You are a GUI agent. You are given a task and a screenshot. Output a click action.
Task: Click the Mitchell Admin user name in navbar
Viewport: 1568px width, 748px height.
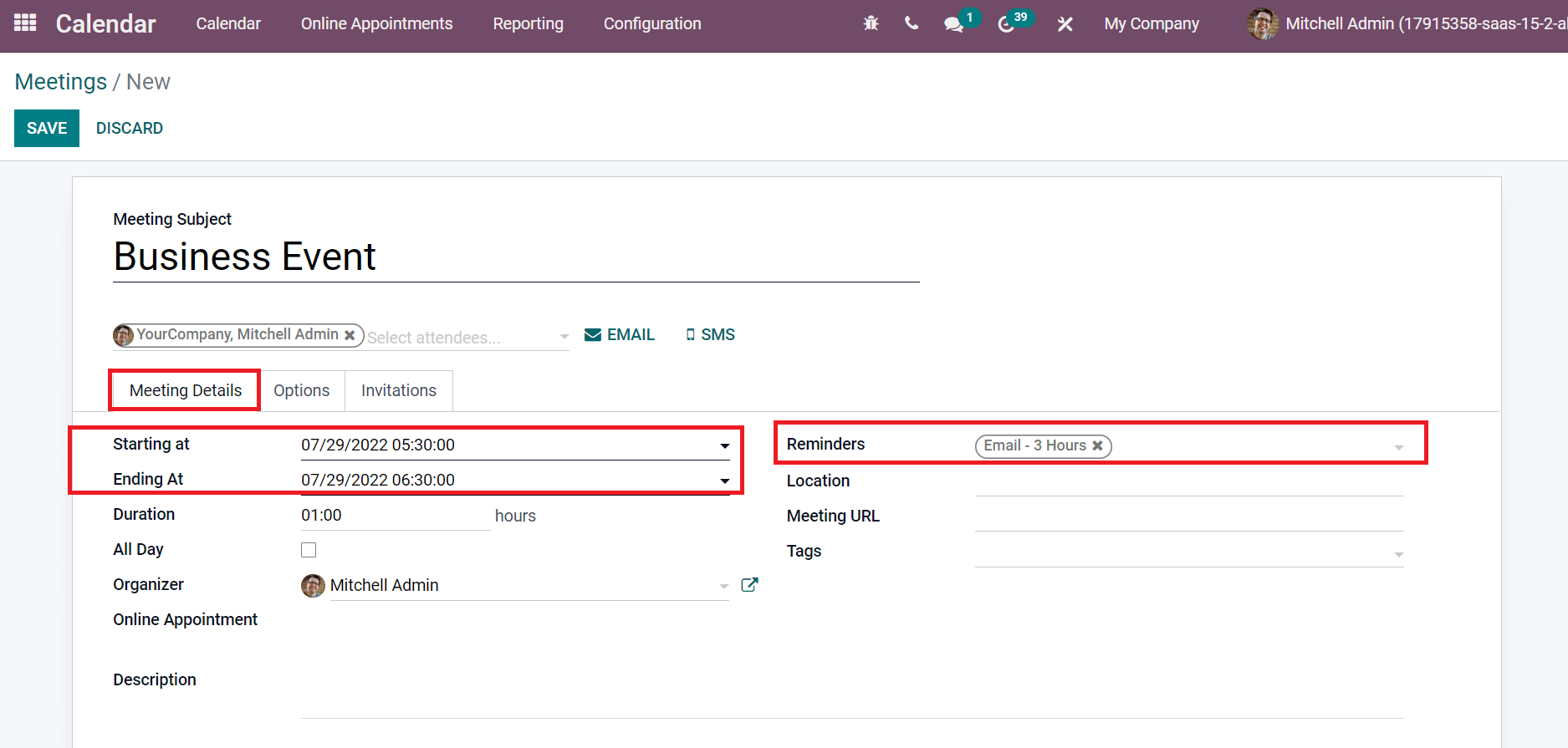point(1426,23)
